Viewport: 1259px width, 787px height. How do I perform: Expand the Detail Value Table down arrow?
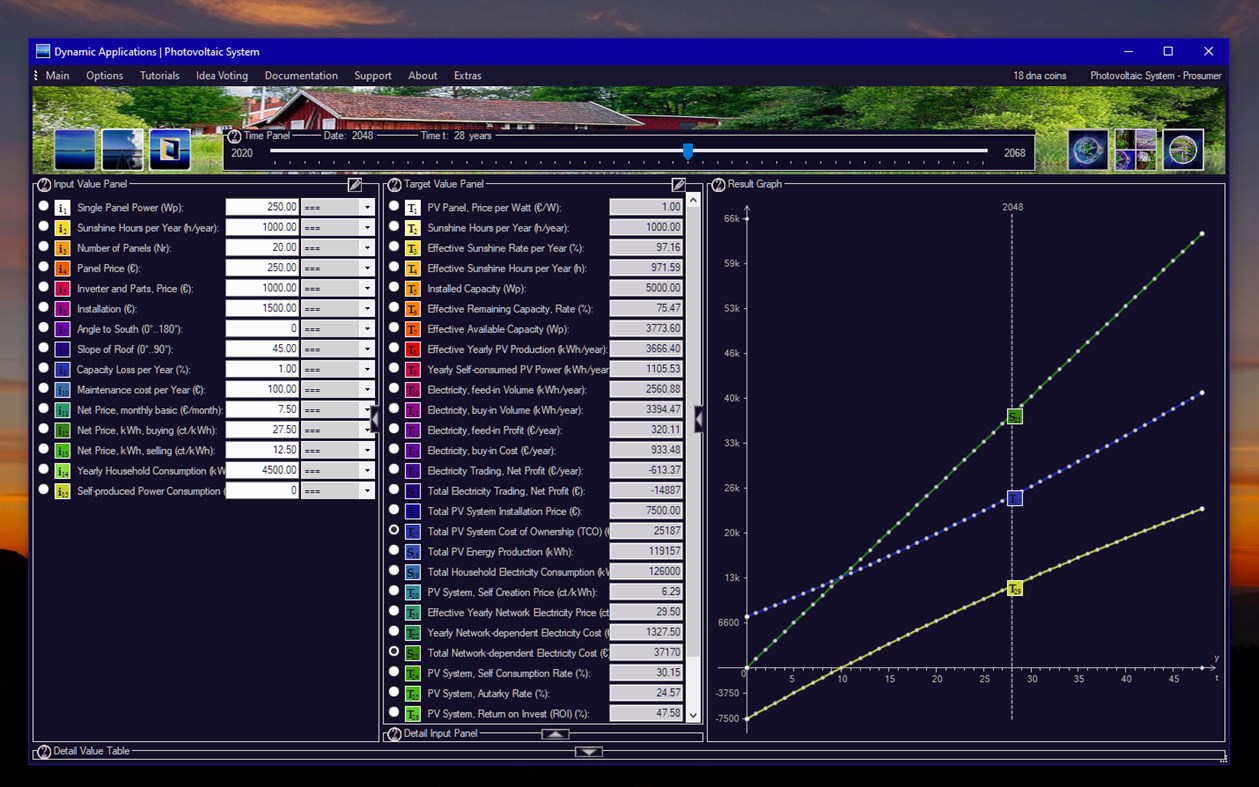point(588,751)
